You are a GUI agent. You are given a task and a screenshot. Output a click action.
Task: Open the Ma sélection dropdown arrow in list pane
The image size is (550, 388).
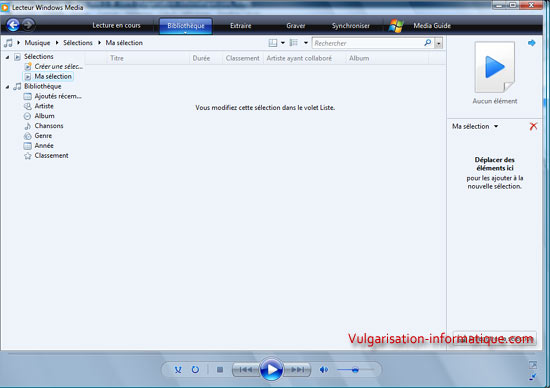pos(496,126)
